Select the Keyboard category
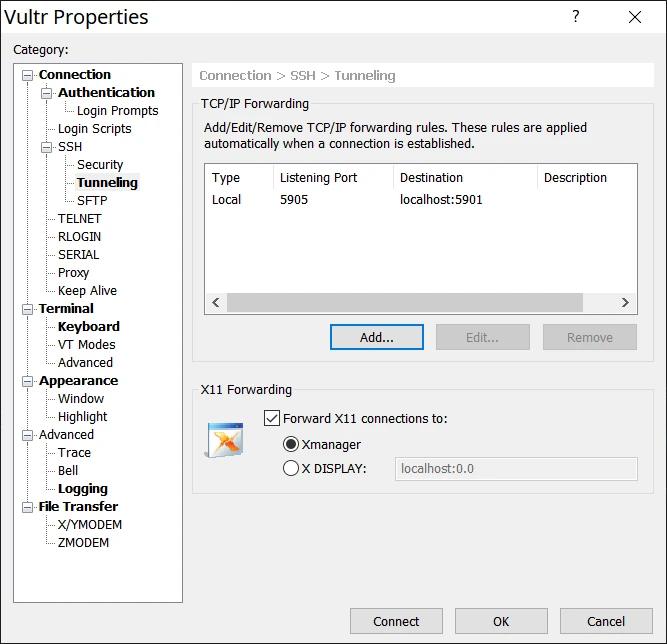667x644 pixels. [88, 327]
